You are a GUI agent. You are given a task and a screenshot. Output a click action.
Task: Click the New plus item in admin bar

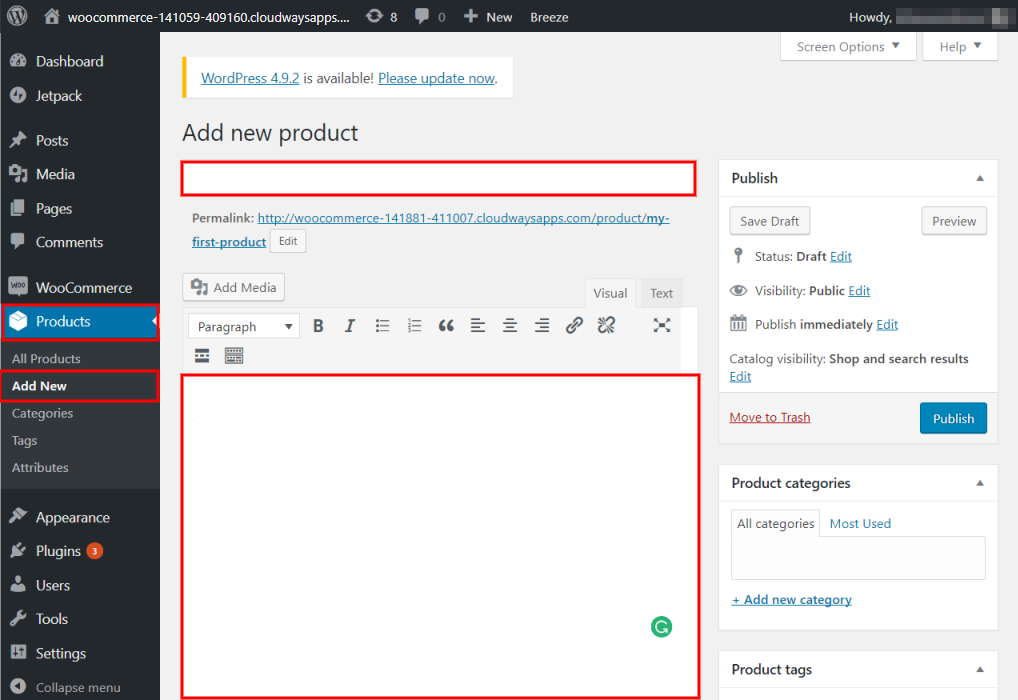(x=488, y=17)
